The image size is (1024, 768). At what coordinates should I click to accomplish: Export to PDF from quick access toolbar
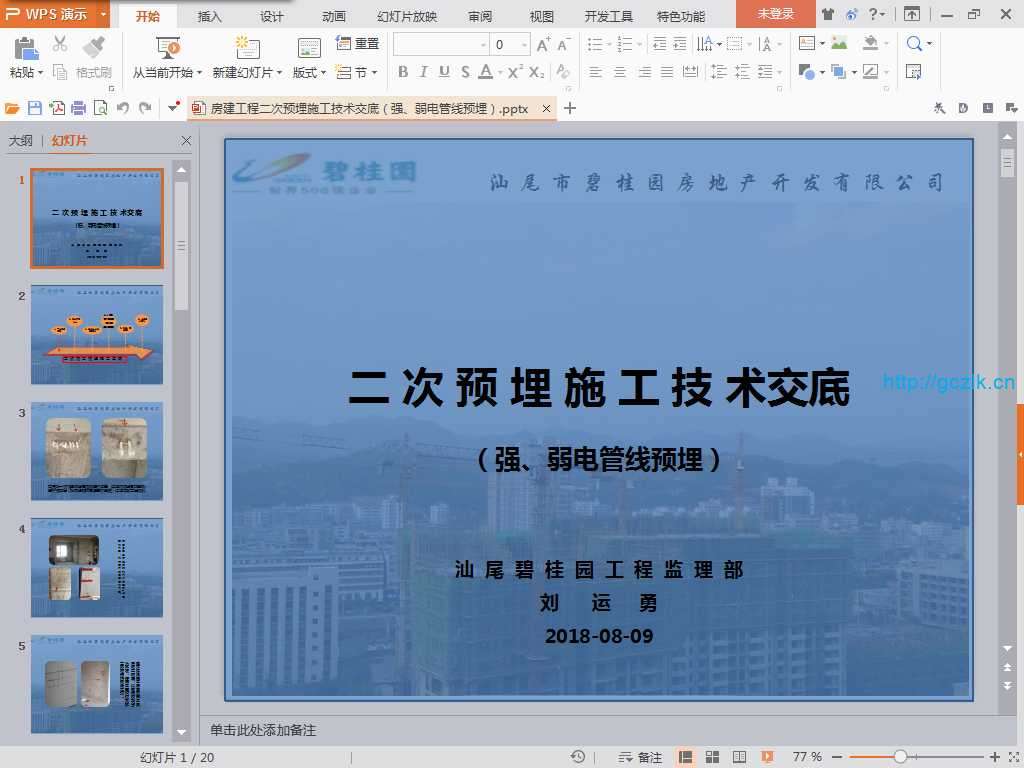click(x=57, y=108)
